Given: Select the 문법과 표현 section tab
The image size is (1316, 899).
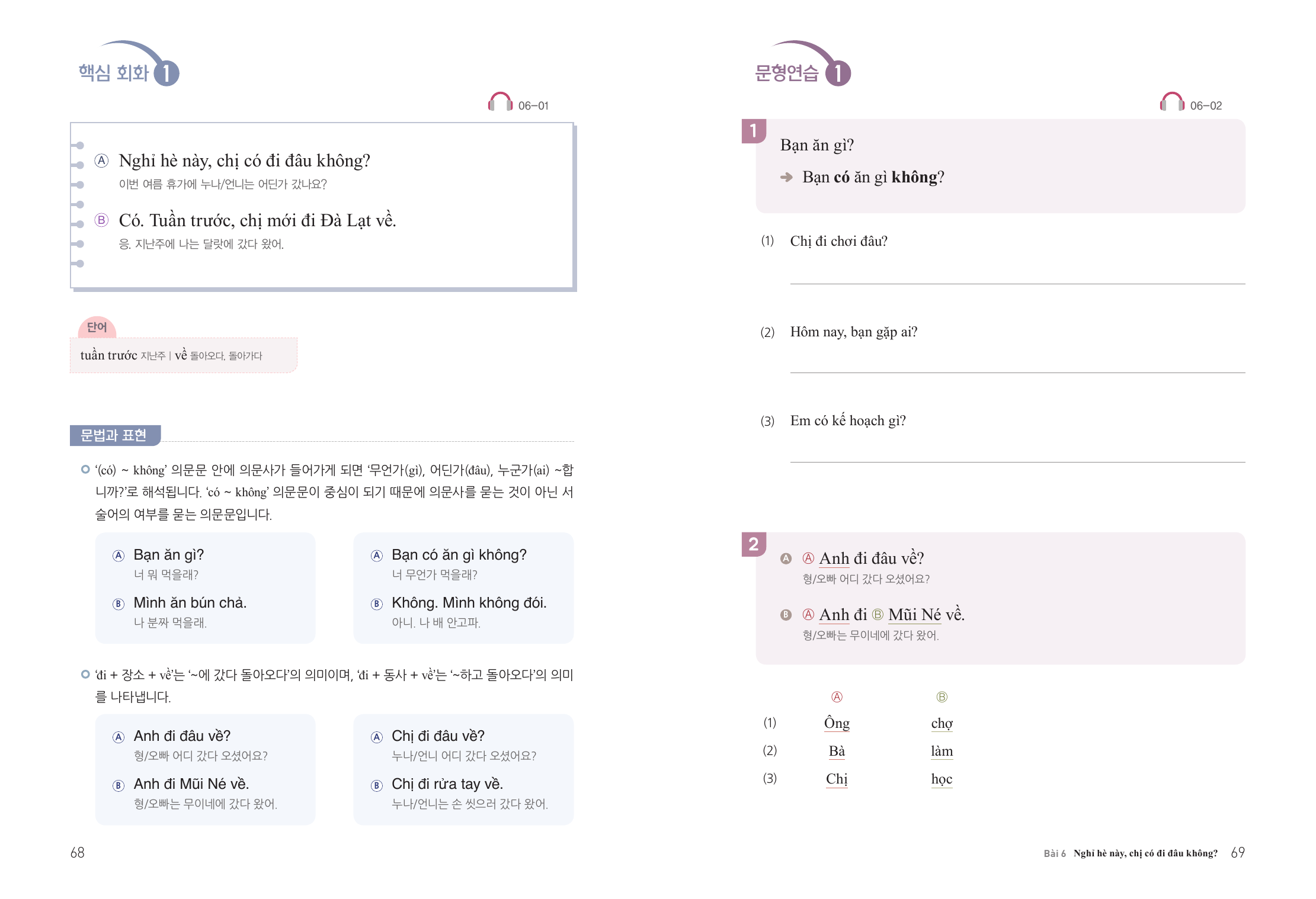Looking at the screenshot, I should click(x=114, y=435).
